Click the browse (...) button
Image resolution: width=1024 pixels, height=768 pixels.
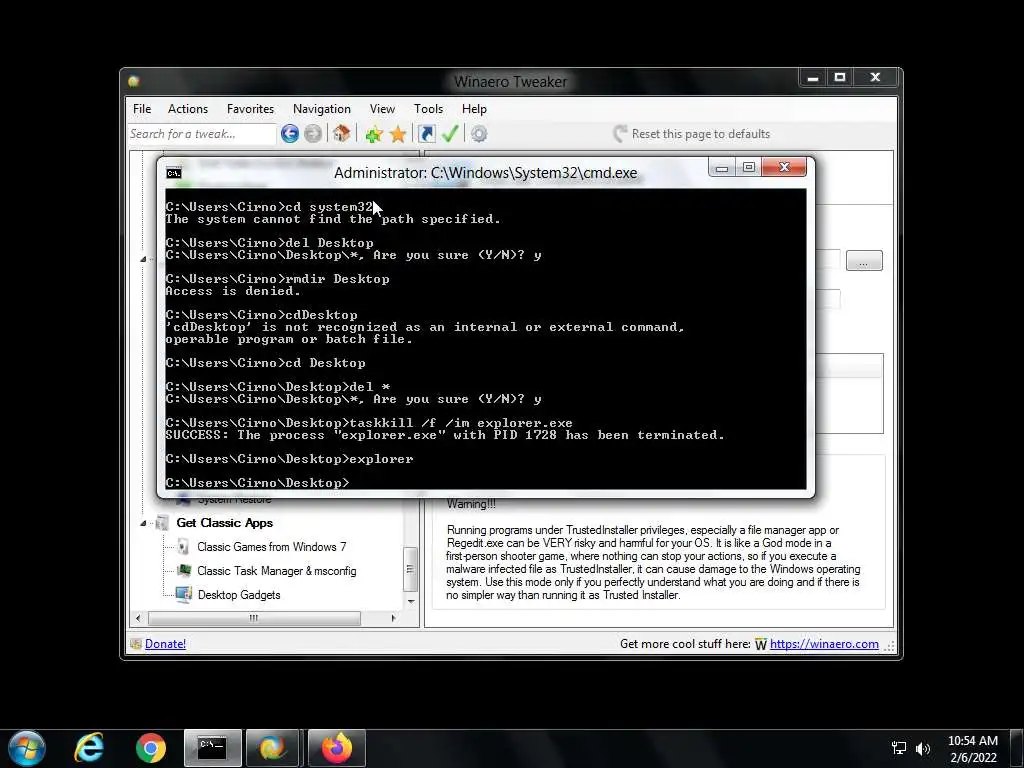pyautogui.click(x=864, y=261)
